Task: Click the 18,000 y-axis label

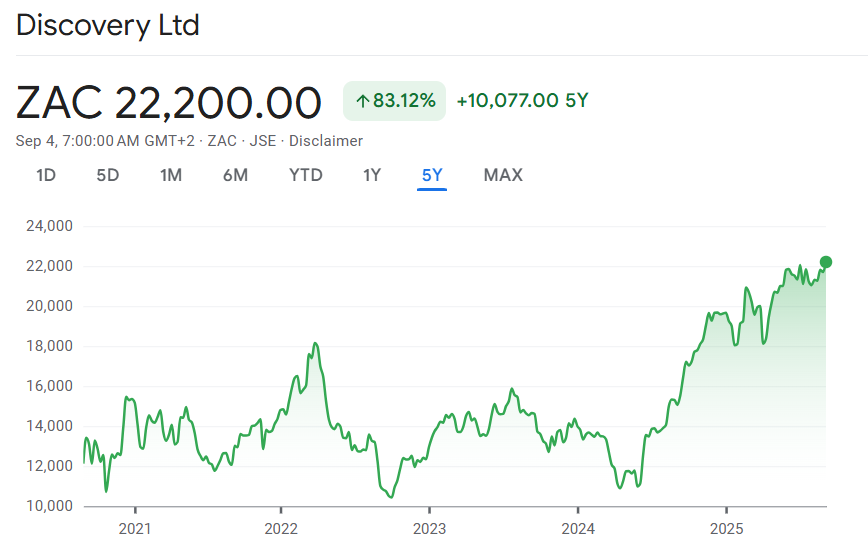Action: [49, 346]
